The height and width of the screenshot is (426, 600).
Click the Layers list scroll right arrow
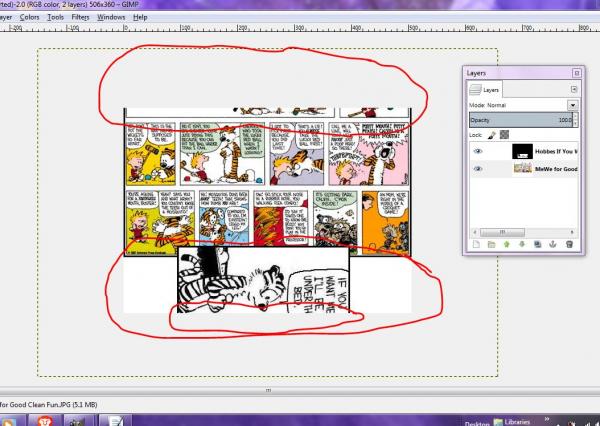click(572, 232)
